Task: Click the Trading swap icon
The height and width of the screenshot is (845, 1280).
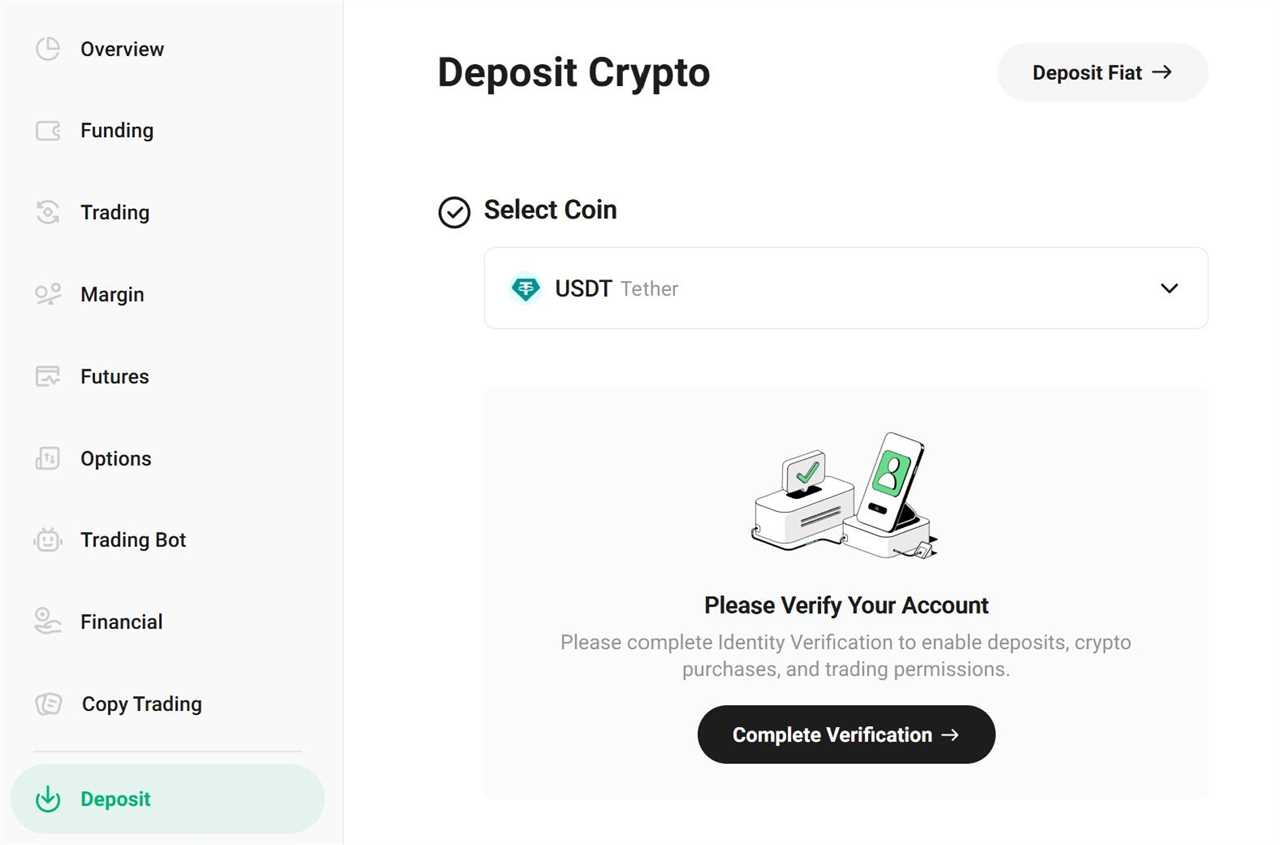Action: [x=48, y=212]
